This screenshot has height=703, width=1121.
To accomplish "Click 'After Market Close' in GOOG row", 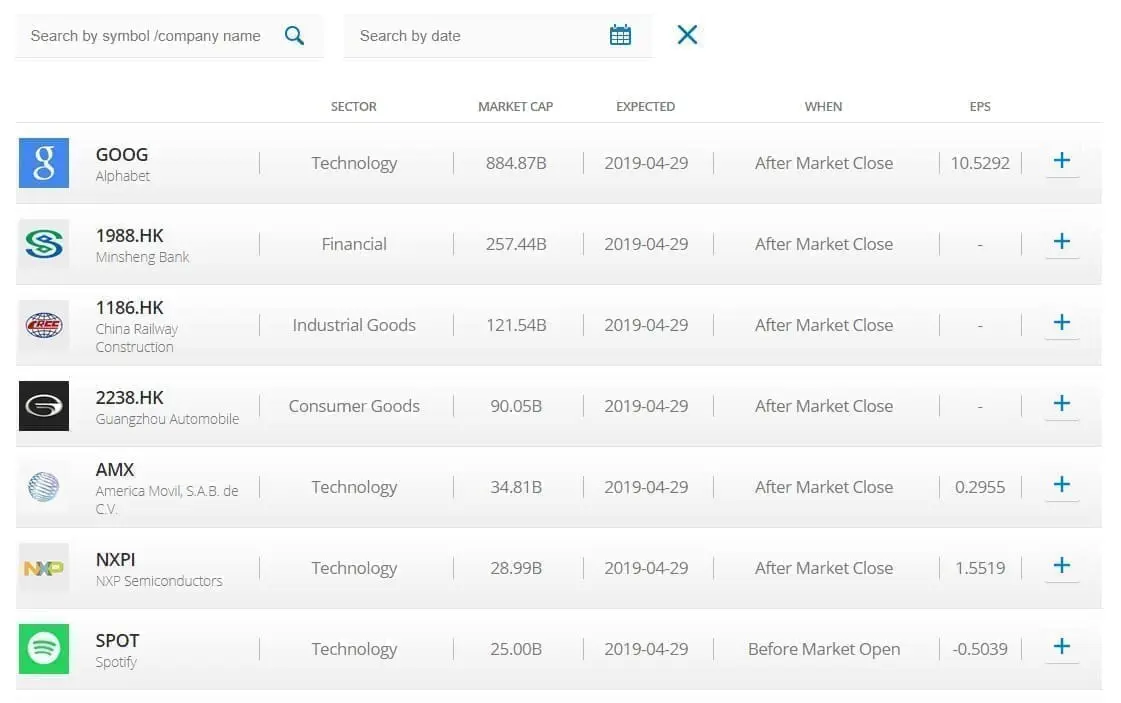I will coord(824,163).
